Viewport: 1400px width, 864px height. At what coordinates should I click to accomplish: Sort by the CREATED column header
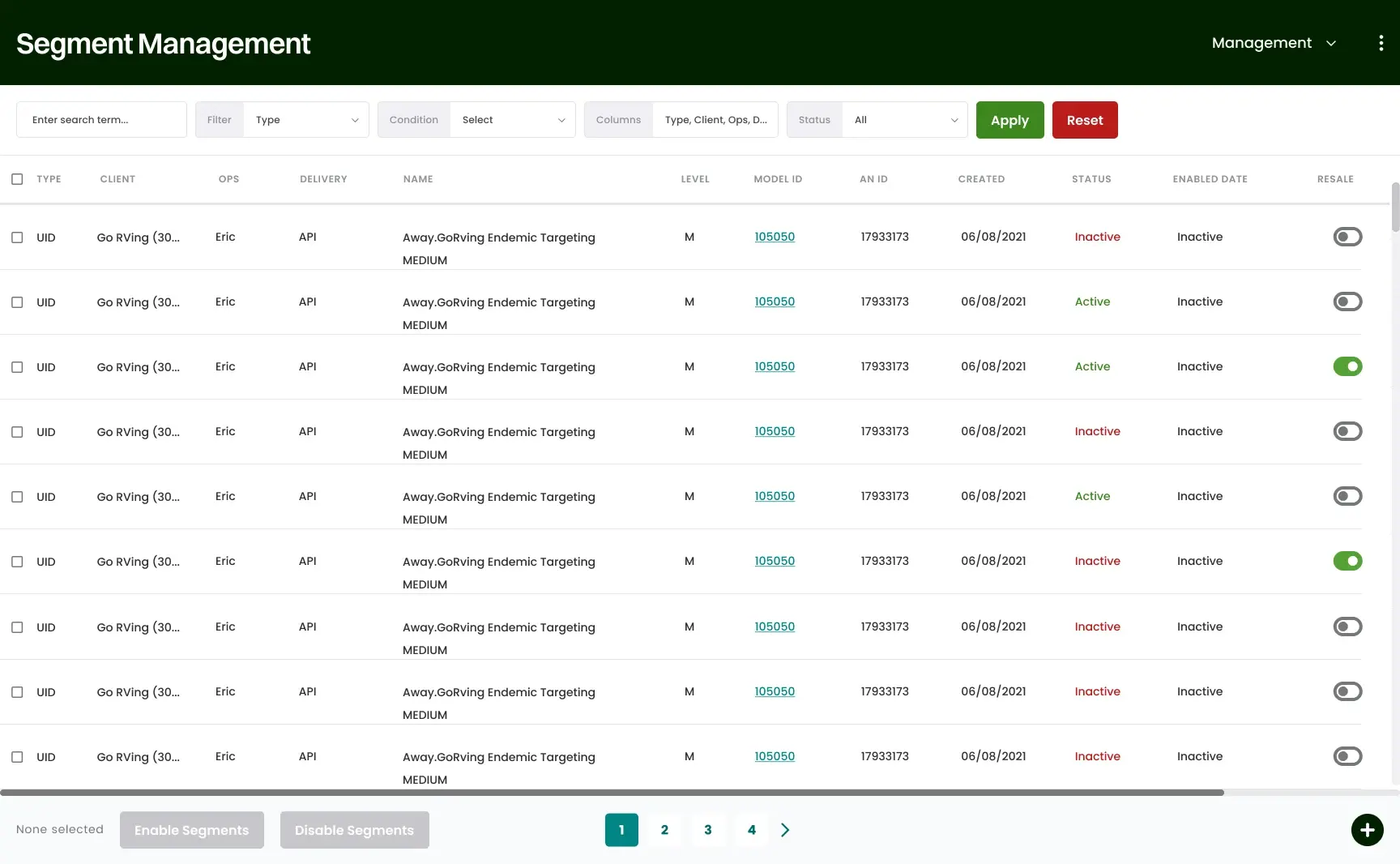pyautogui.click(x=981, y=179)
